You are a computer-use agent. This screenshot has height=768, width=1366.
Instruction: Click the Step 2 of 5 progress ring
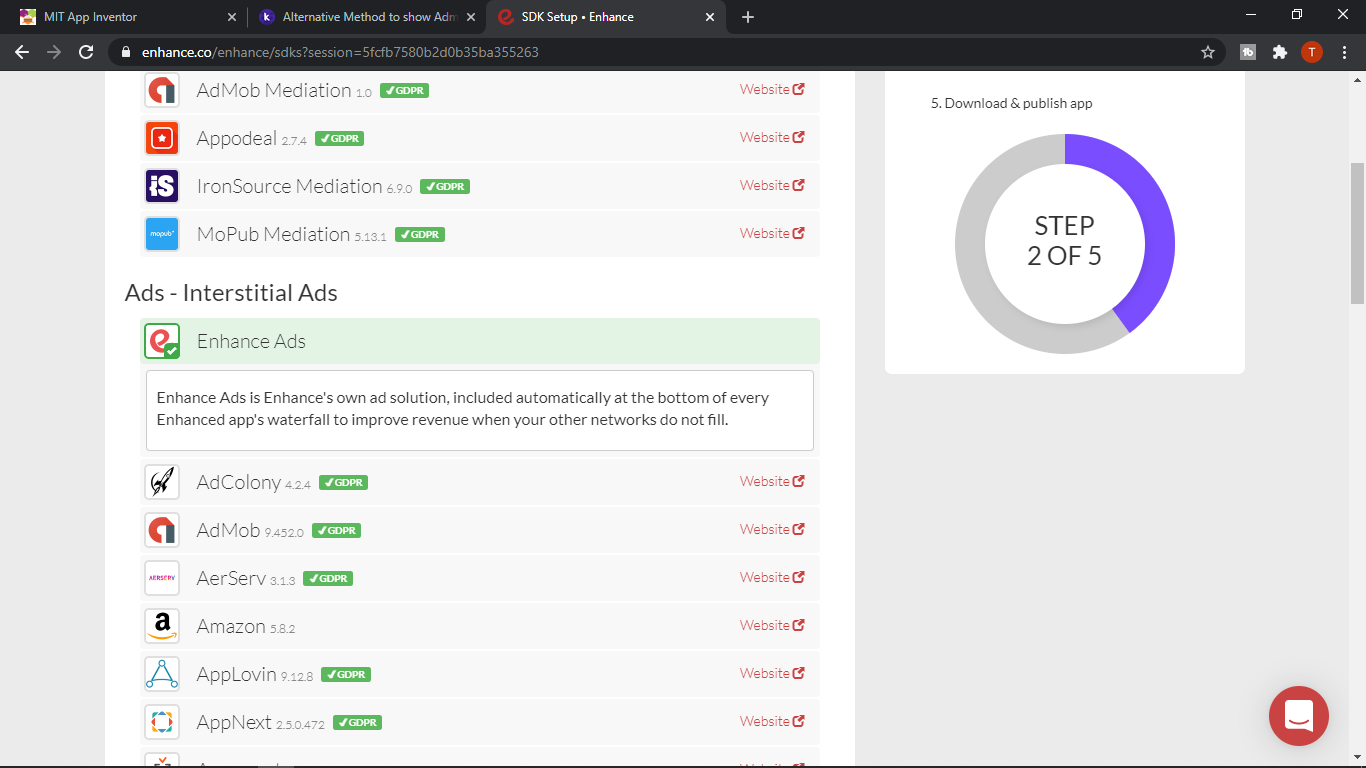(x=1064, y=243)
